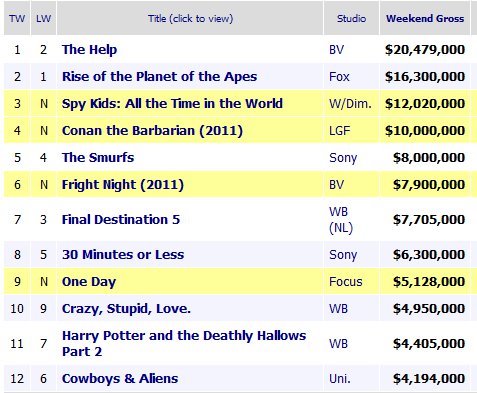Screen dimensions: 477x393
Task: Click Final Destination 5 title
Action: [121, 220]
